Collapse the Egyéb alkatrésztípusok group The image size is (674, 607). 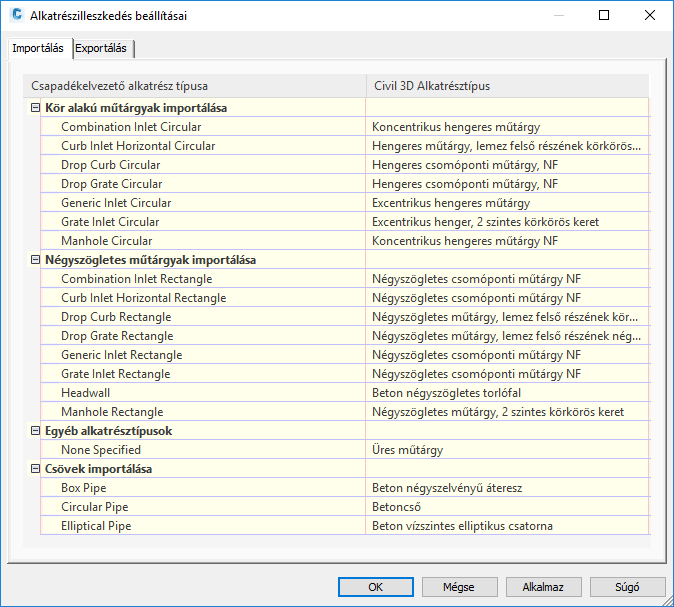click(36, 431)
